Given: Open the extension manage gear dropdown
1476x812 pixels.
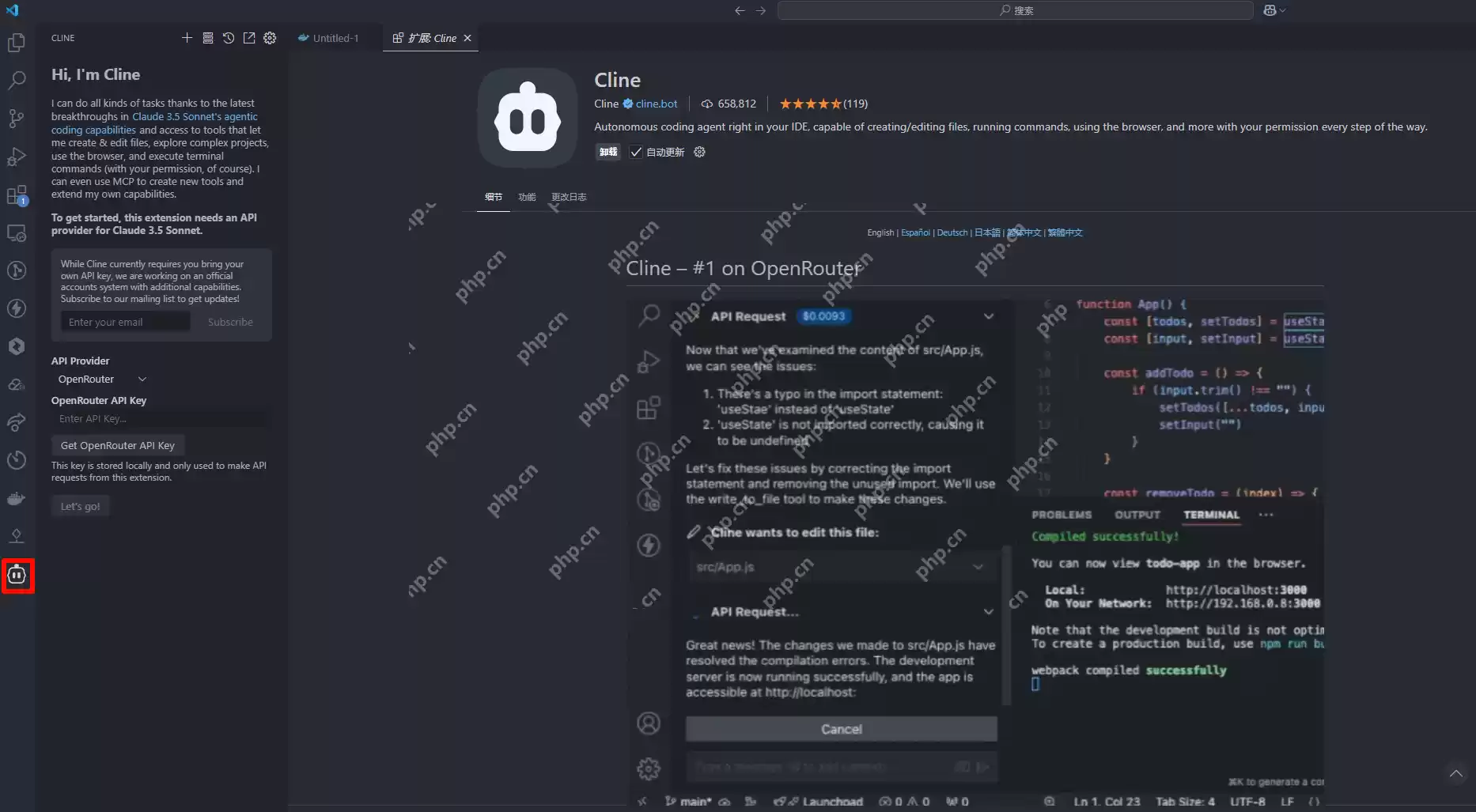Looking at the screenshot, I should (x=699, y=152).
